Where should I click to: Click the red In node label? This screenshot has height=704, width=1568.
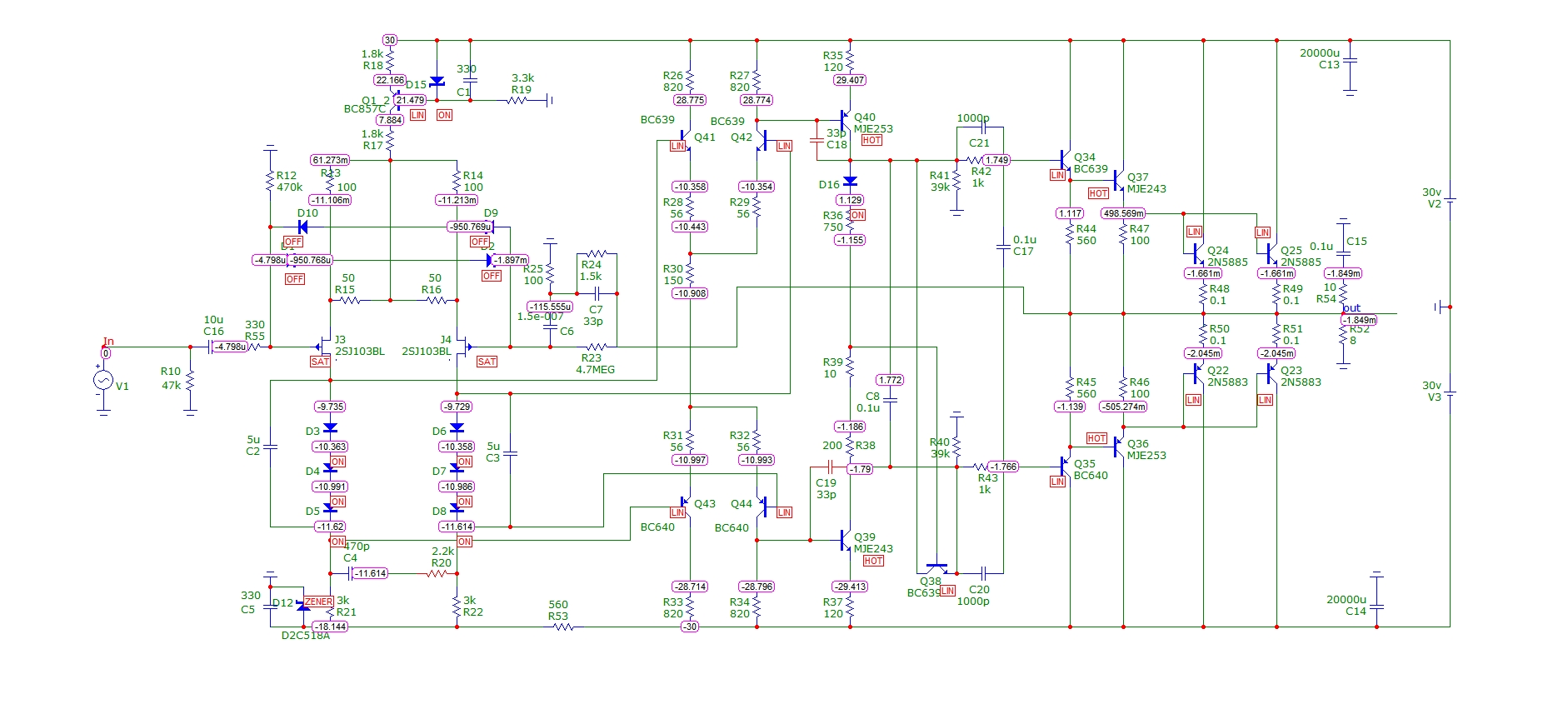click(x=108, y=342)
